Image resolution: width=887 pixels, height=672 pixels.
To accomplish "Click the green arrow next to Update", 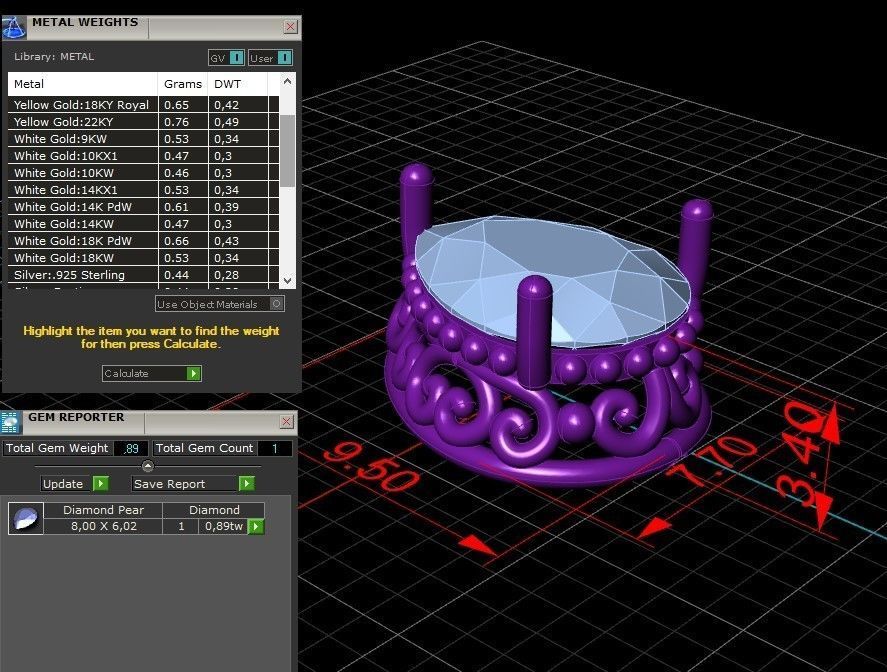I will click(x=100, y=484).
